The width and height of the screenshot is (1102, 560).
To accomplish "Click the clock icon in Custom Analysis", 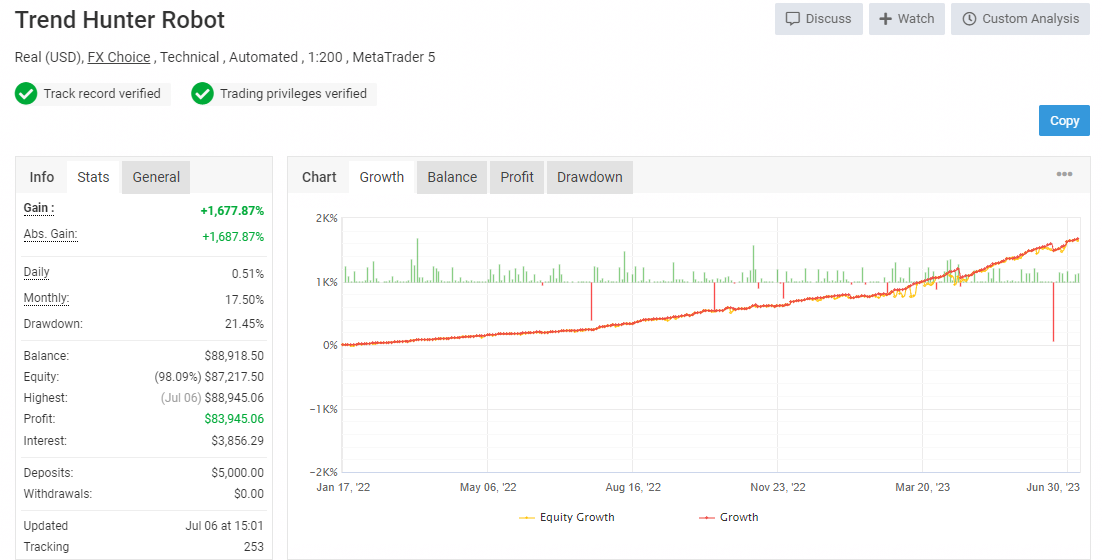I will (969, 19).
